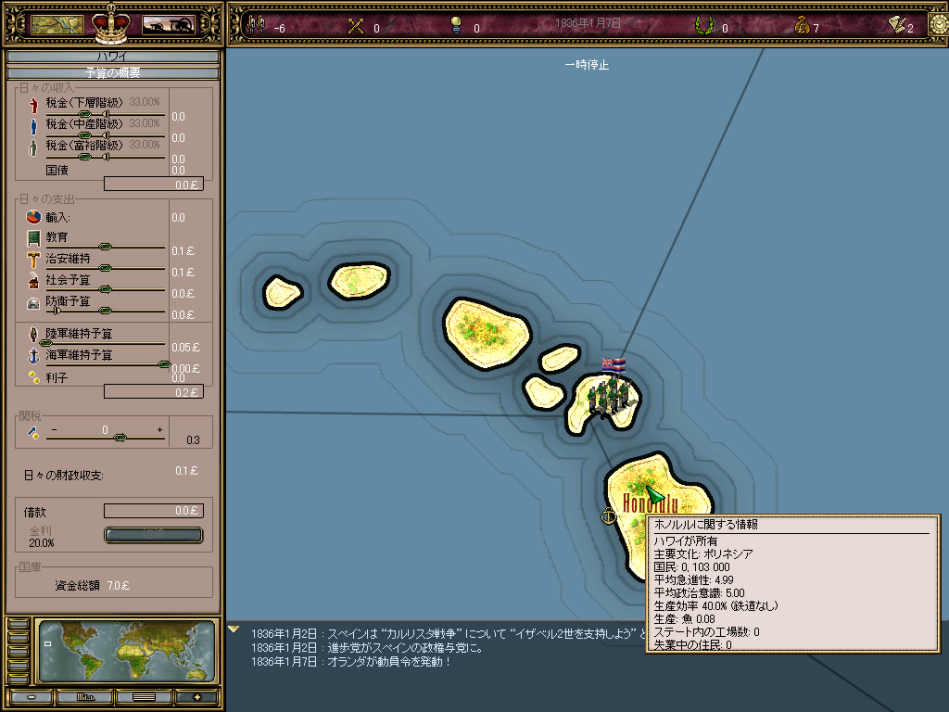The image size is (949, 712).
Task: Open the ornate options button in top-right corner
Action: pos(938,25)
